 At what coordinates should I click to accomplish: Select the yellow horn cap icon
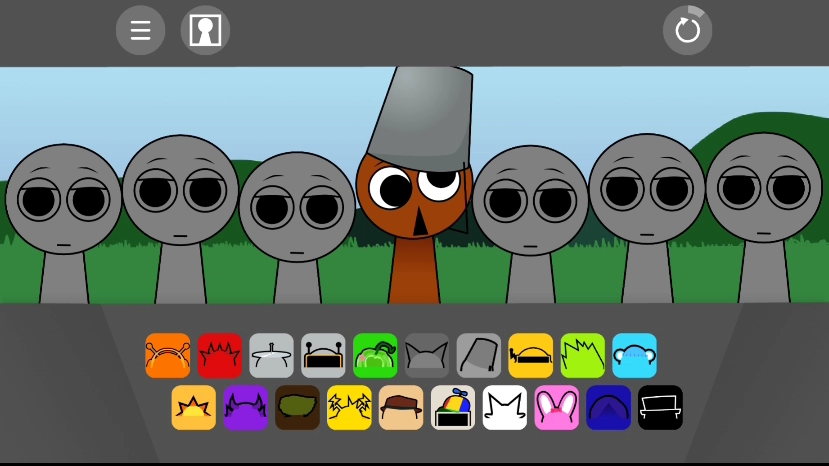pyautogui.click(x=530, y=355)
